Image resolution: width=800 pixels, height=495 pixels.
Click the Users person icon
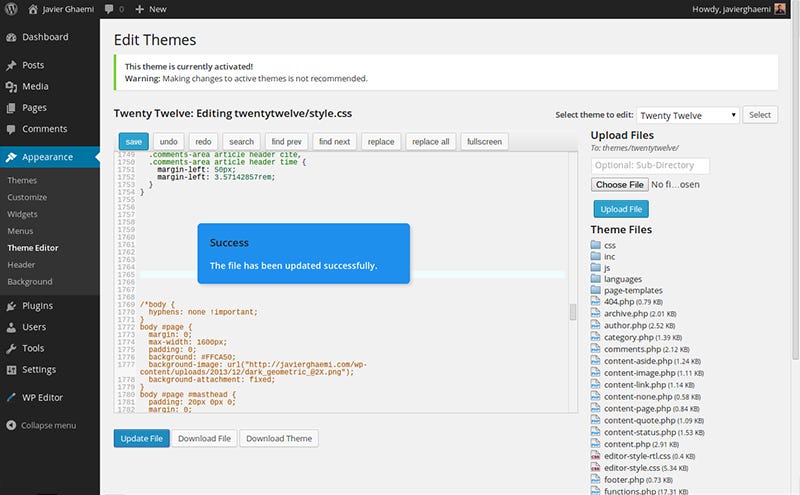click(x=11, y=327)
